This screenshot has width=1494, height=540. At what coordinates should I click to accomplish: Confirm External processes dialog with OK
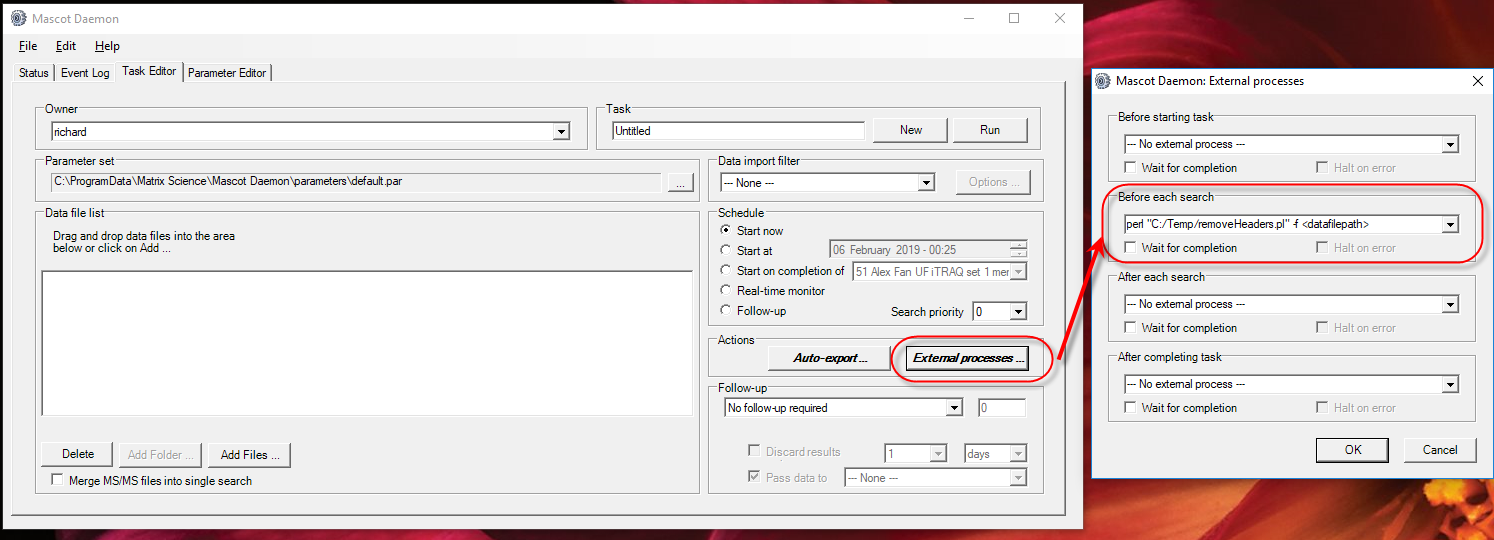[1352, 450]
